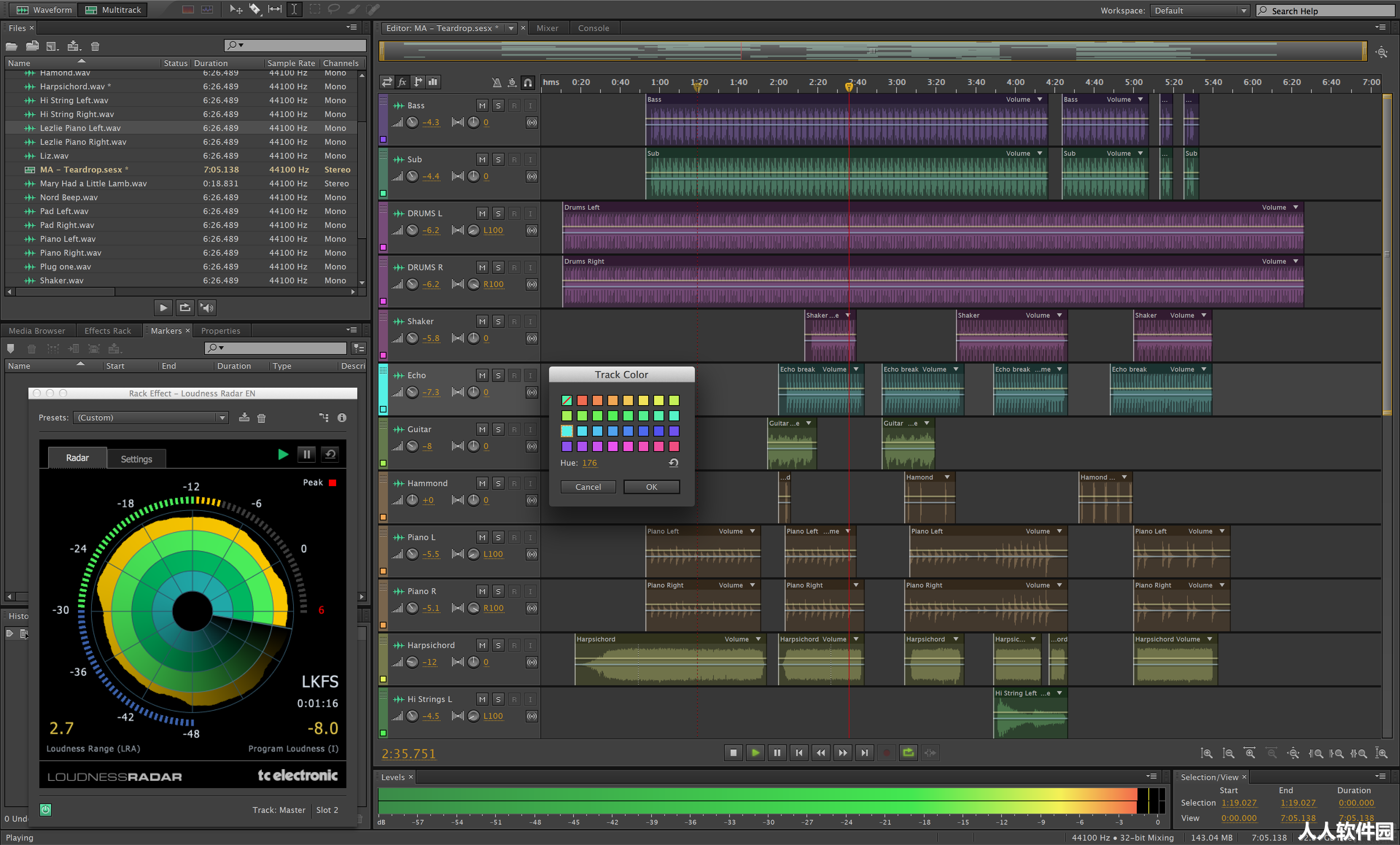Image resolution: width=1400 pixels, height=845 pixels.
Task: Open Files panel options menu
Action: coord(352,27)
